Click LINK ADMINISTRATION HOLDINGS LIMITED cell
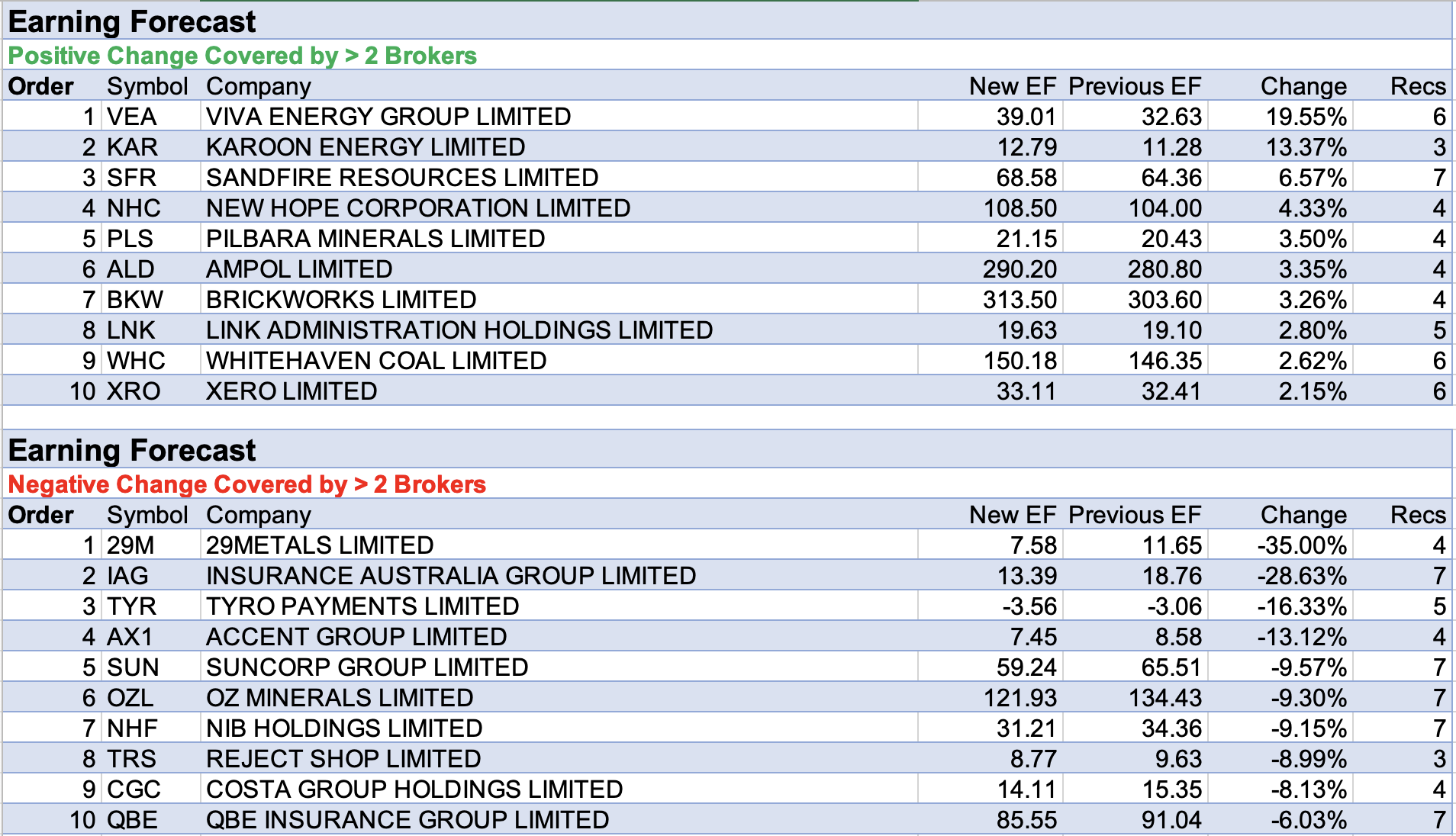This screenshot has height=836, width=1456. 459,330
